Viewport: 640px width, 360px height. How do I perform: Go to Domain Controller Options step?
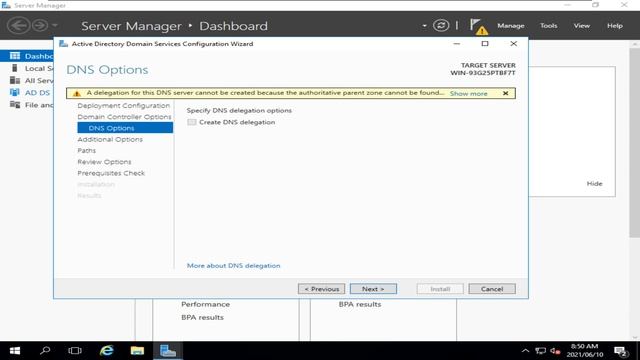pyautogui.click(x=124, y=117)
